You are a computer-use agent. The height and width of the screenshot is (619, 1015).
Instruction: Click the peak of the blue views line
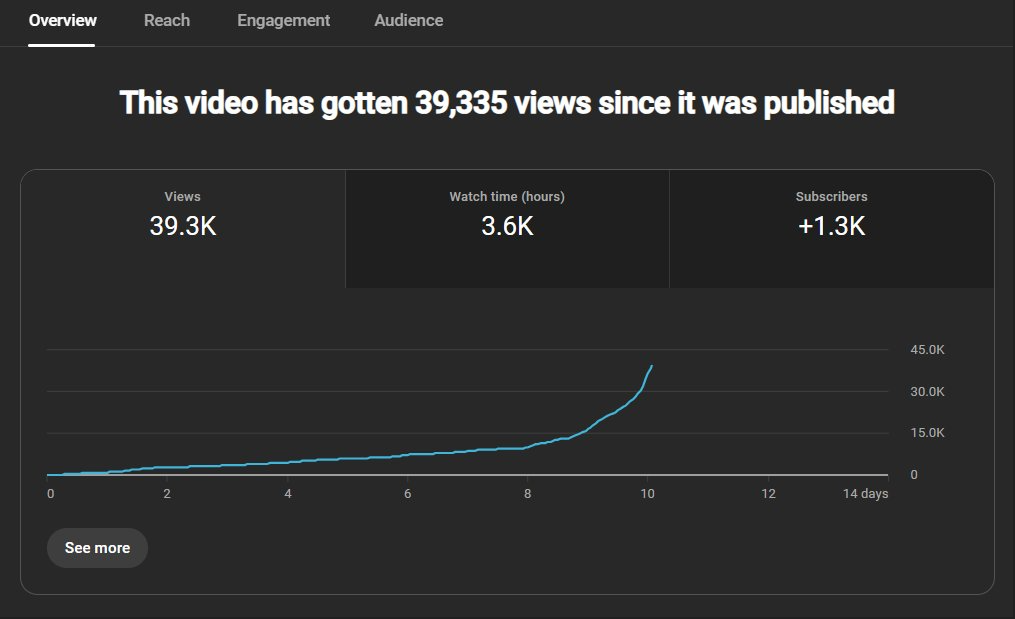(x=652, y=366)
